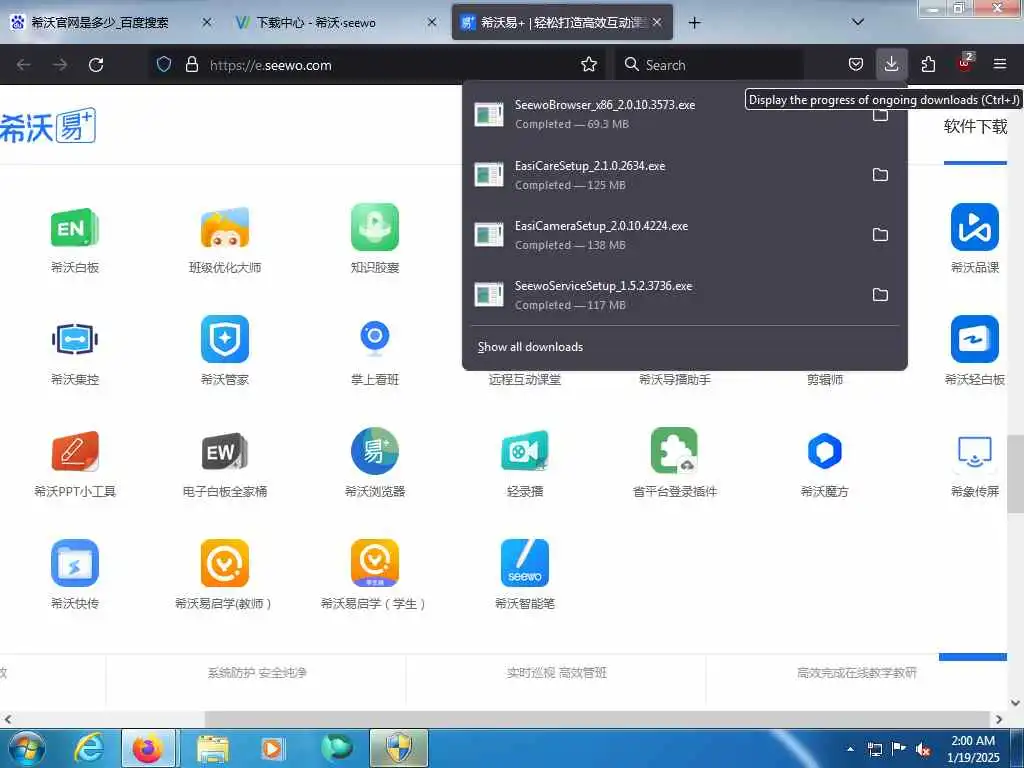1024x768 pixels.
Task: Open 希沃易启学（学生）icon
Action: click(x=375, y=563)
